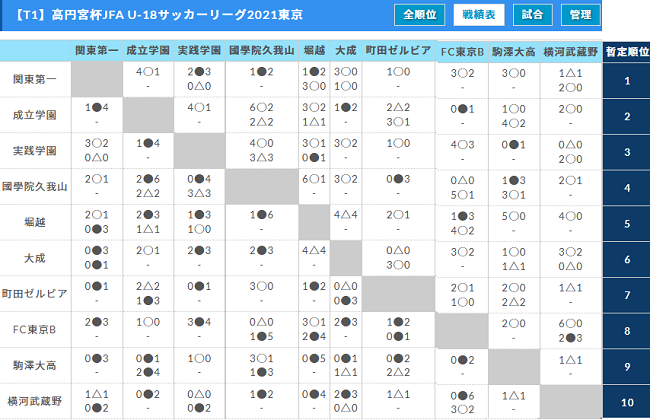Click the 國學院久我山 column header
The image size is (650, 420).
click(x=262, y=51)
